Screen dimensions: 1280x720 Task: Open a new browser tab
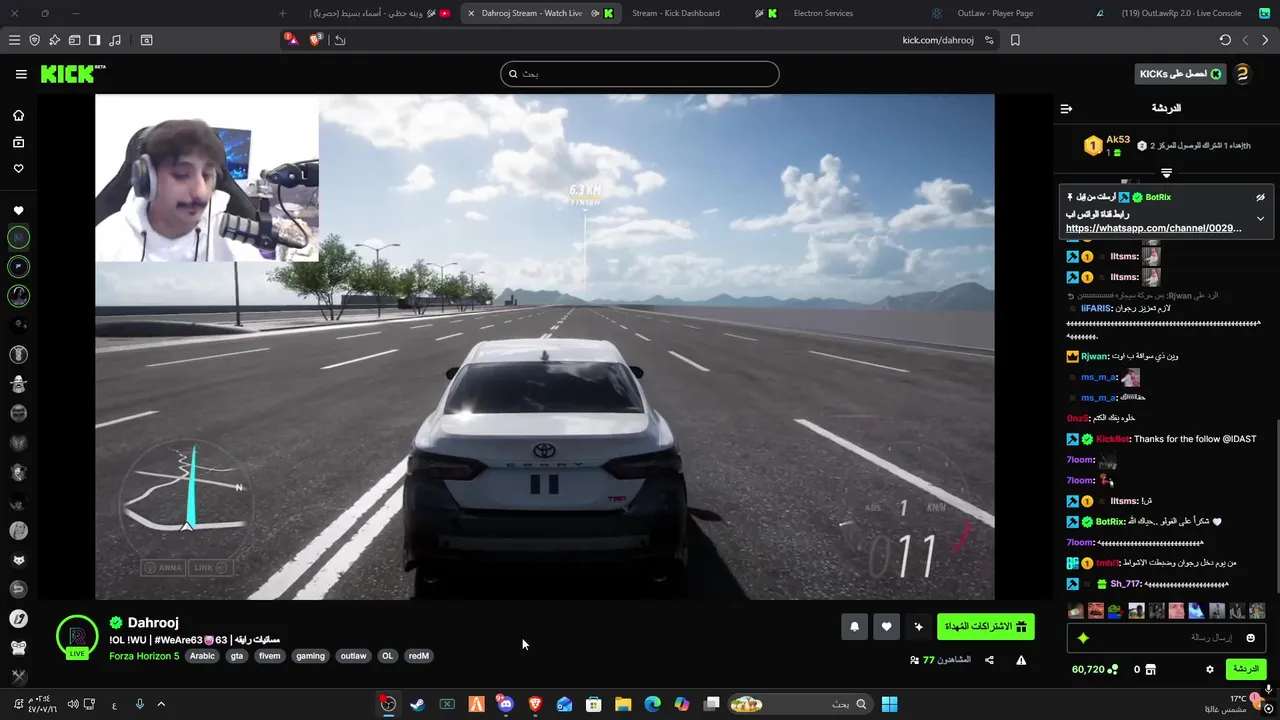pos(283,13)
